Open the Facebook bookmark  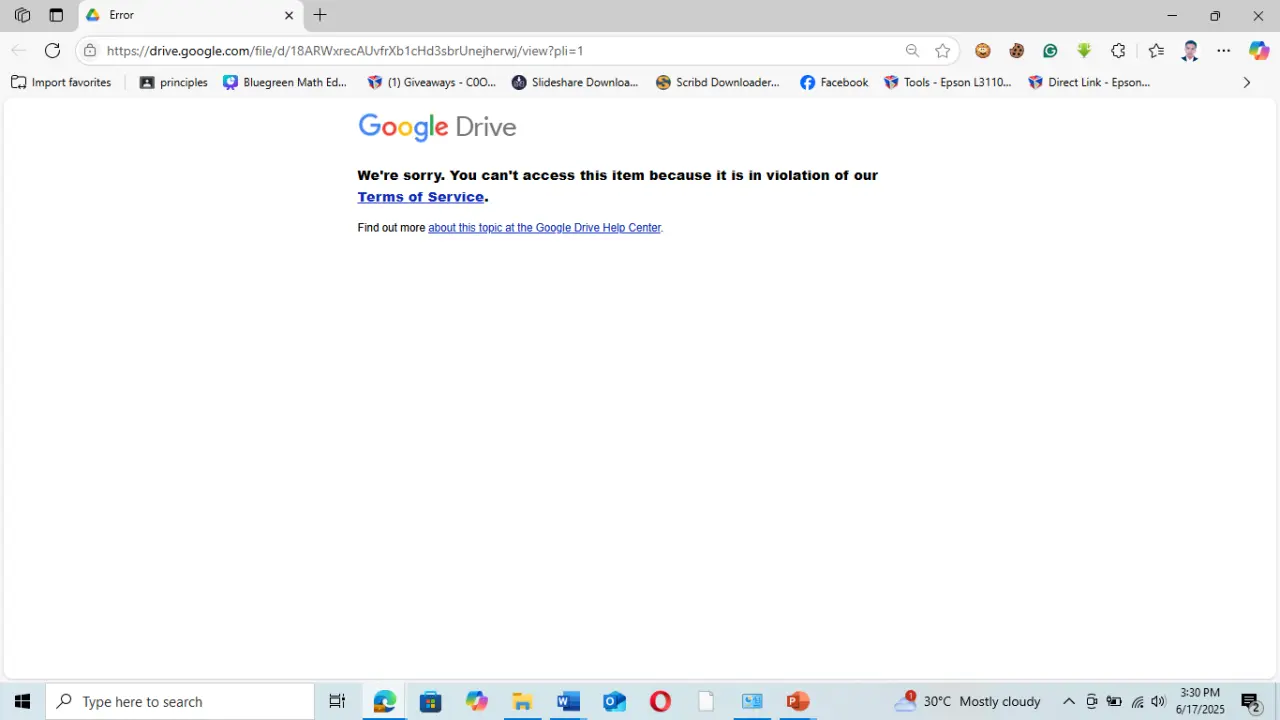click(x=834, y=83)
